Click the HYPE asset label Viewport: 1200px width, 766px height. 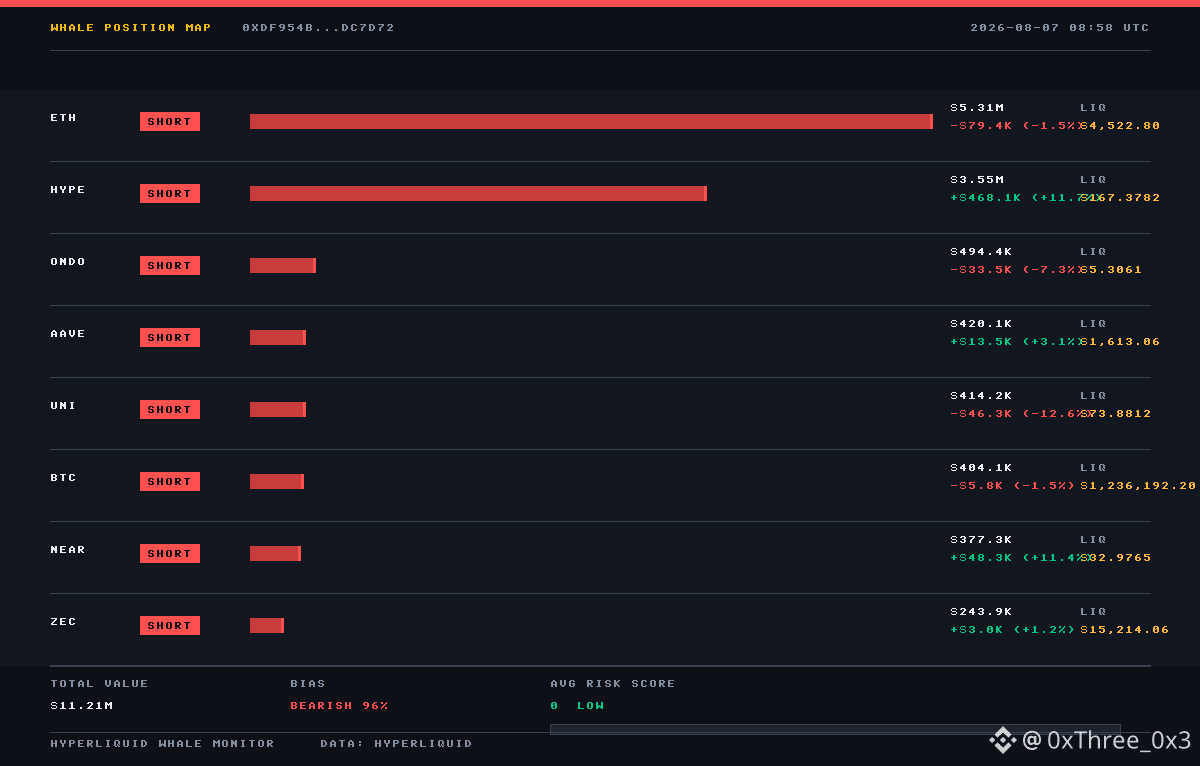[x=68, y=190]
